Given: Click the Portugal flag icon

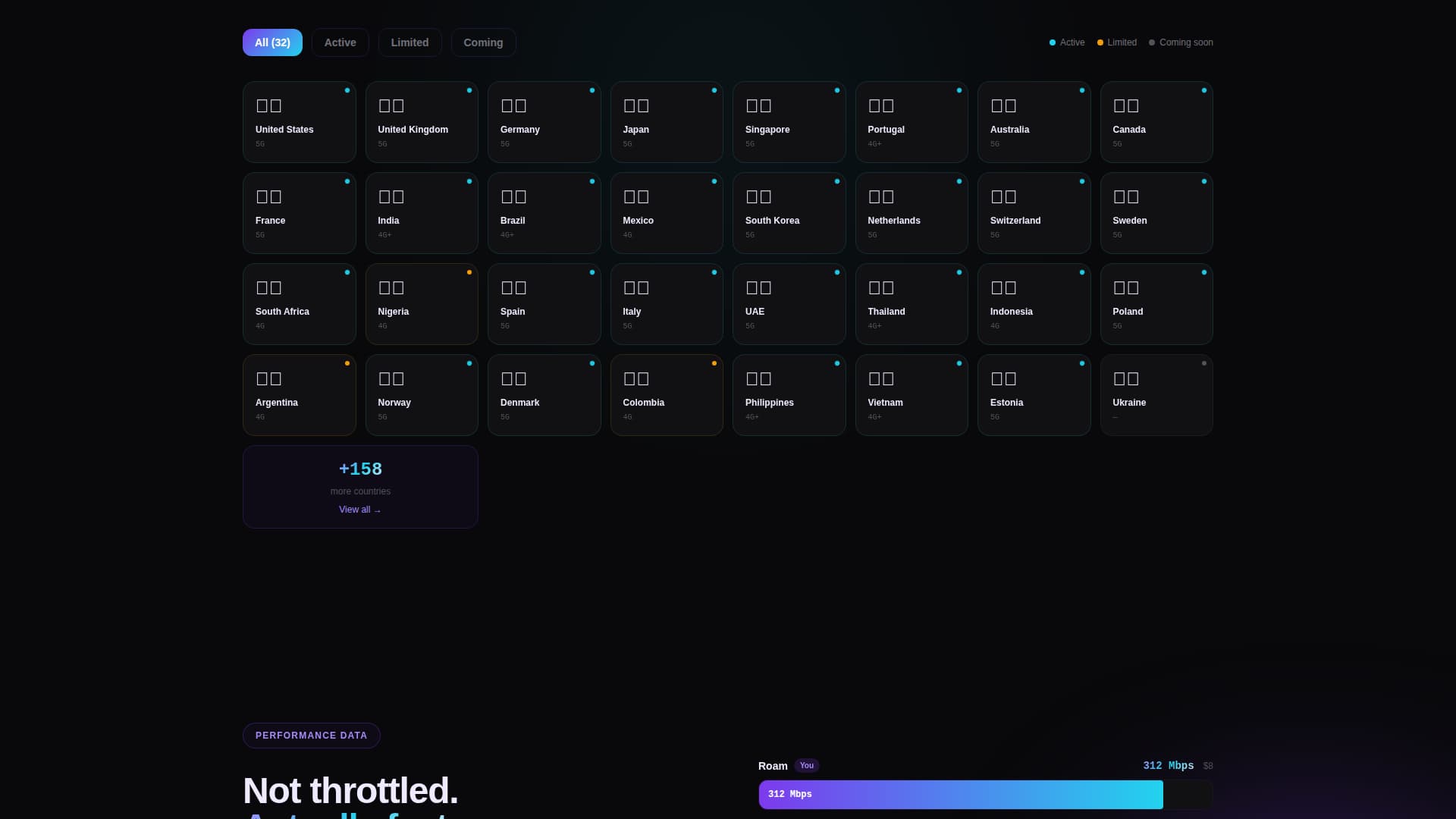Looking at the screenshot, I should (880, 105).
